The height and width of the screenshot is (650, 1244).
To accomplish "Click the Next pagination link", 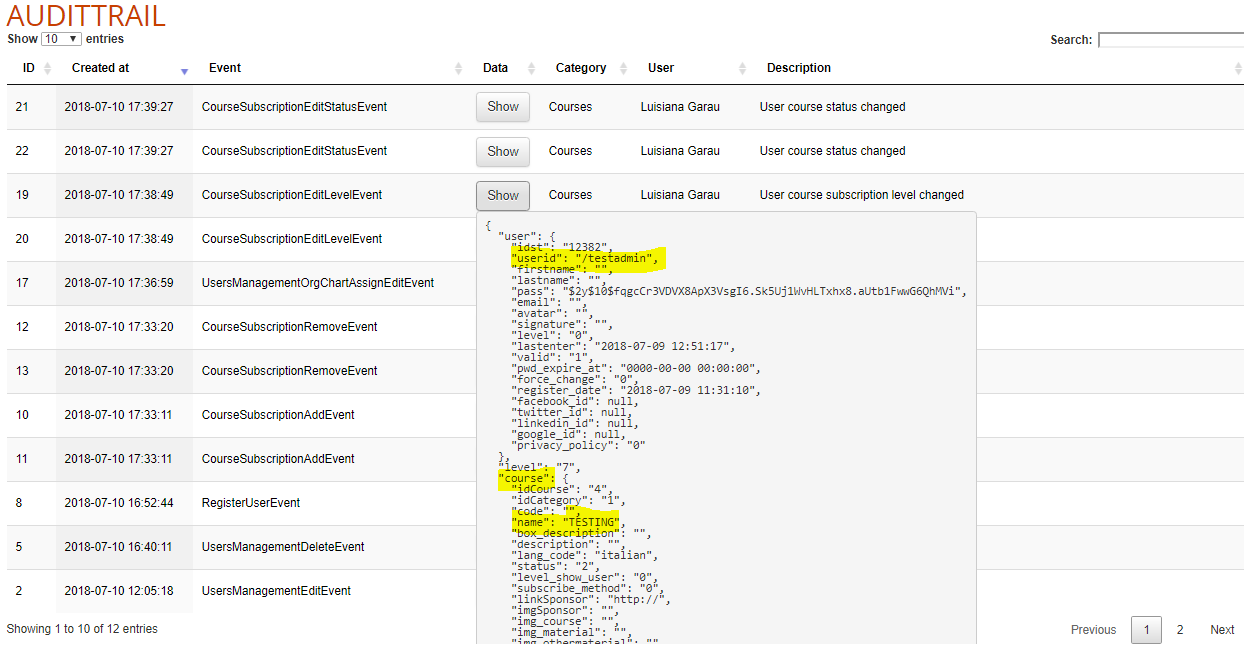I will (1222, 630).
